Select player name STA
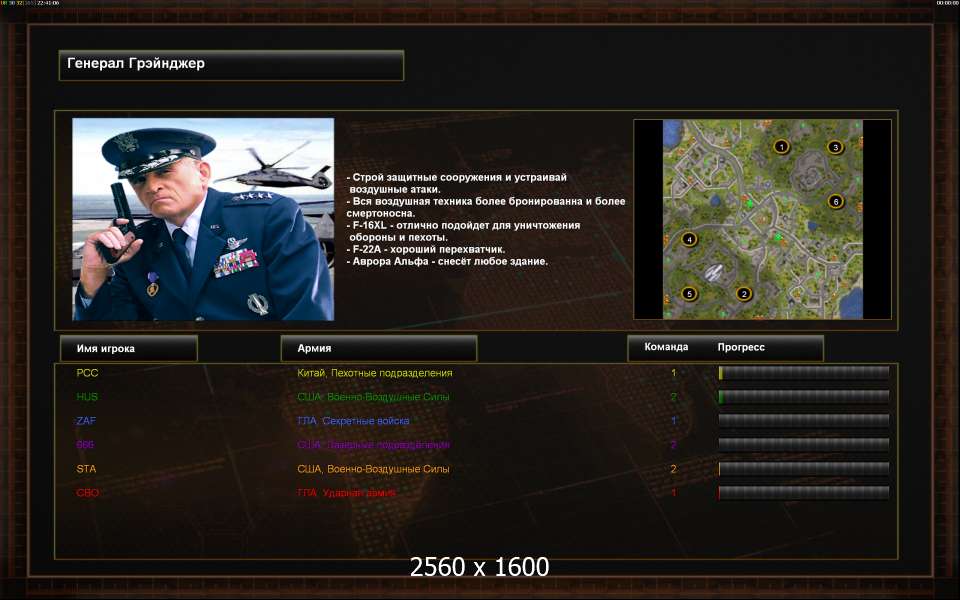This screenshot has height=600, width=960. [86, 469]
